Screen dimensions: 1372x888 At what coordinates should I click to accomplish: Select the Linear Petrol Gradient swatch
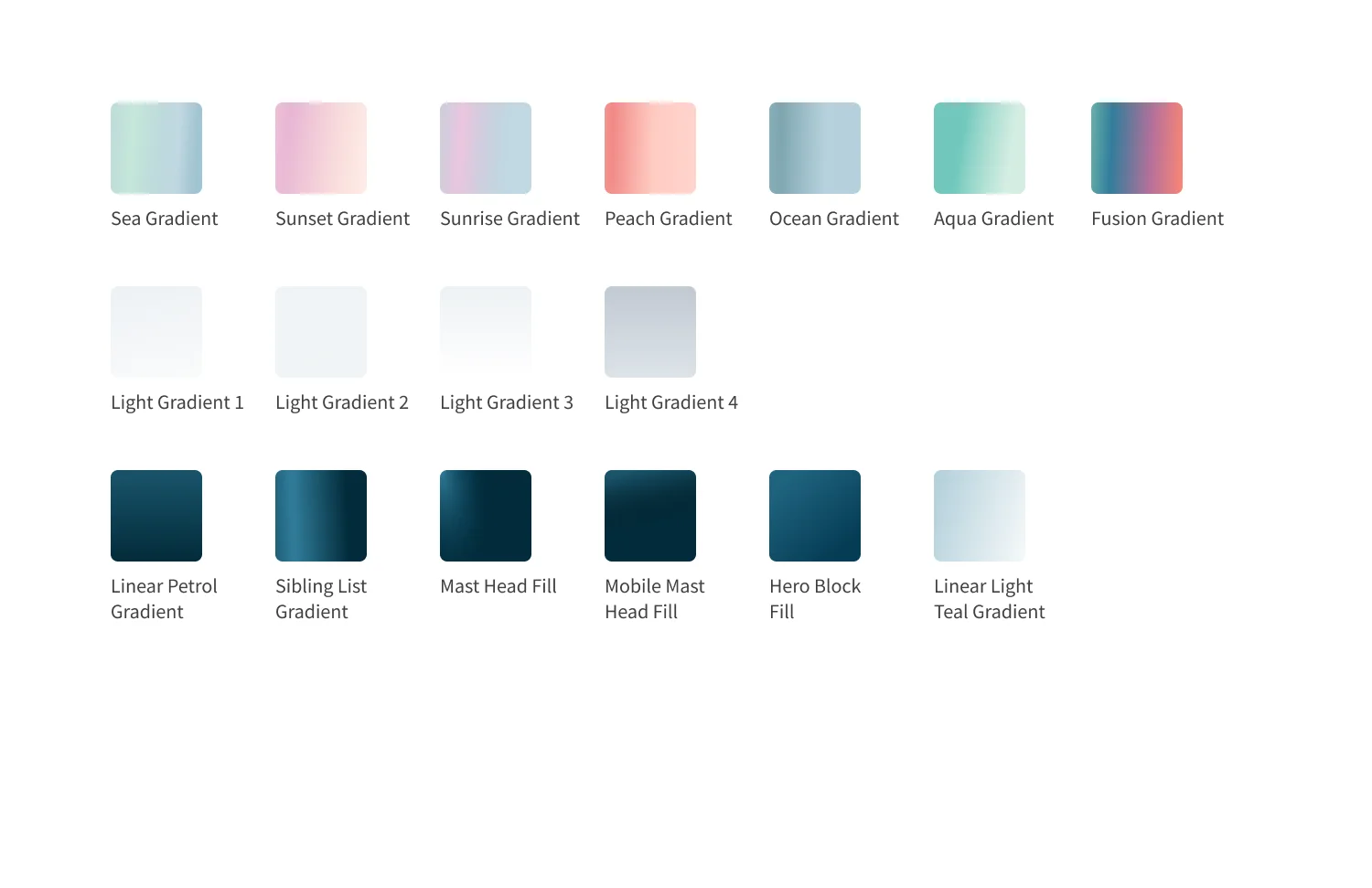156,516
